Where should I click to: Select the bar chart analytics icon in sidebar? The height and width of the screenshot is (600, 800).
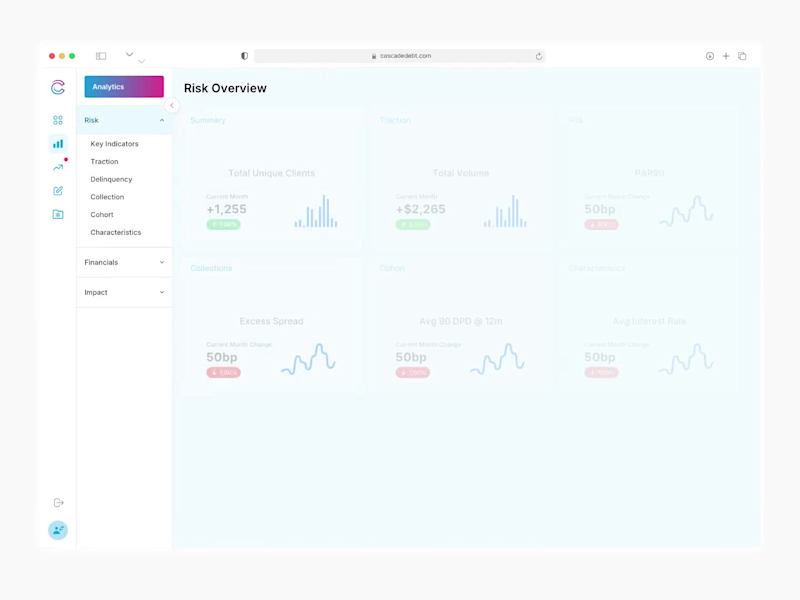(x=59, y=143)
